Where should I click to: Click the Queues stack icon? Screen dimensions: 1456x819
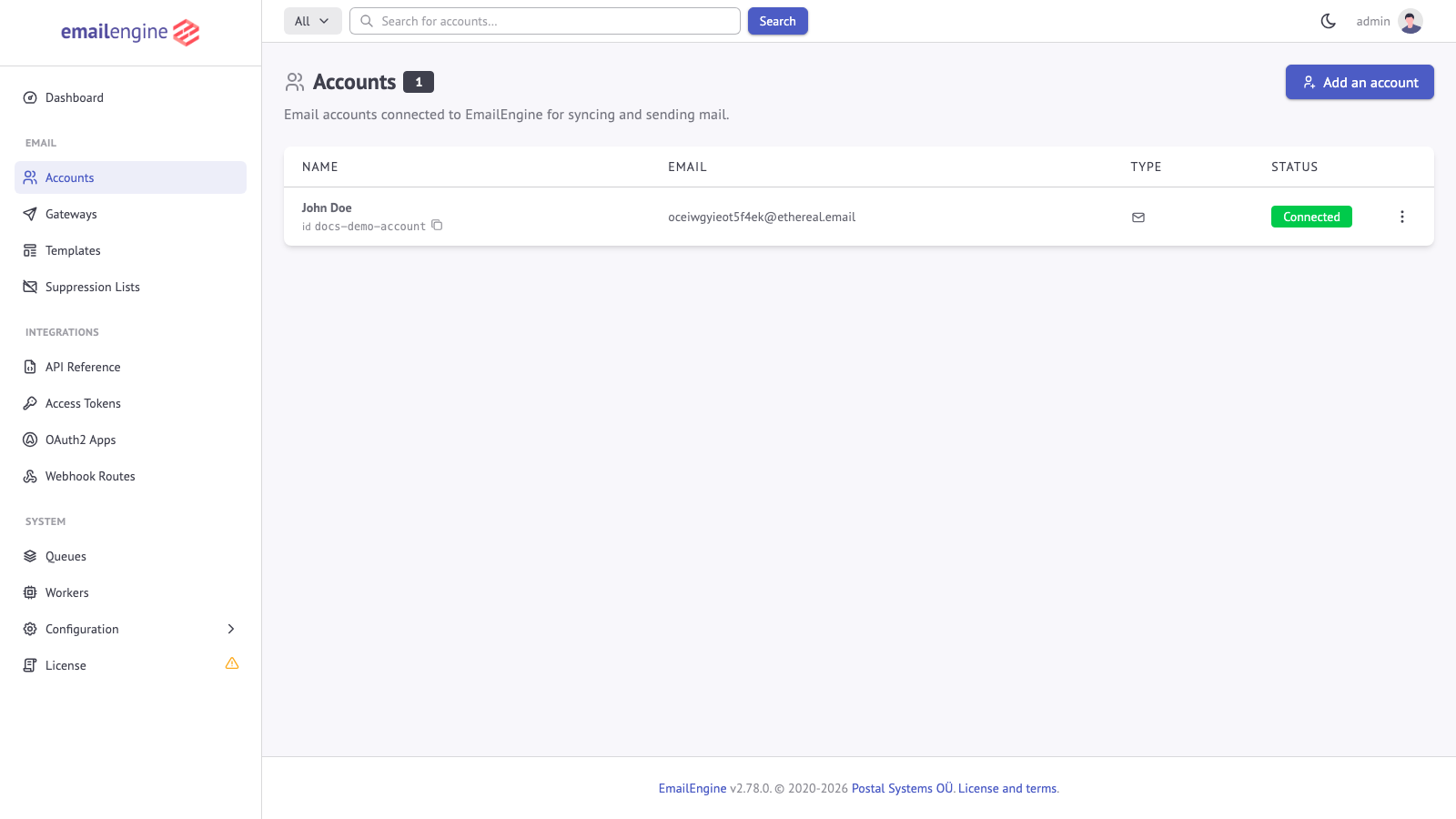30,556
